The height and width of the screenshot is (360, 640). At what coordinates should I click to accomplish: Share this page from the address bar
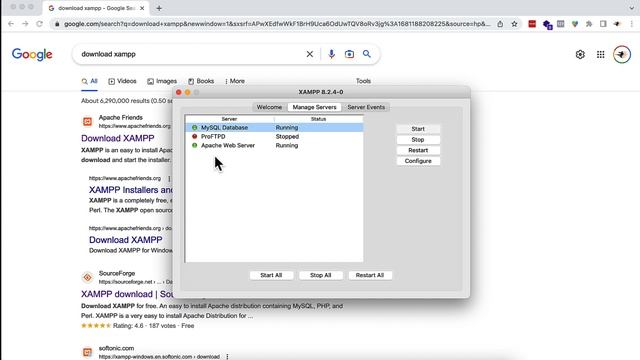(500, 24)
